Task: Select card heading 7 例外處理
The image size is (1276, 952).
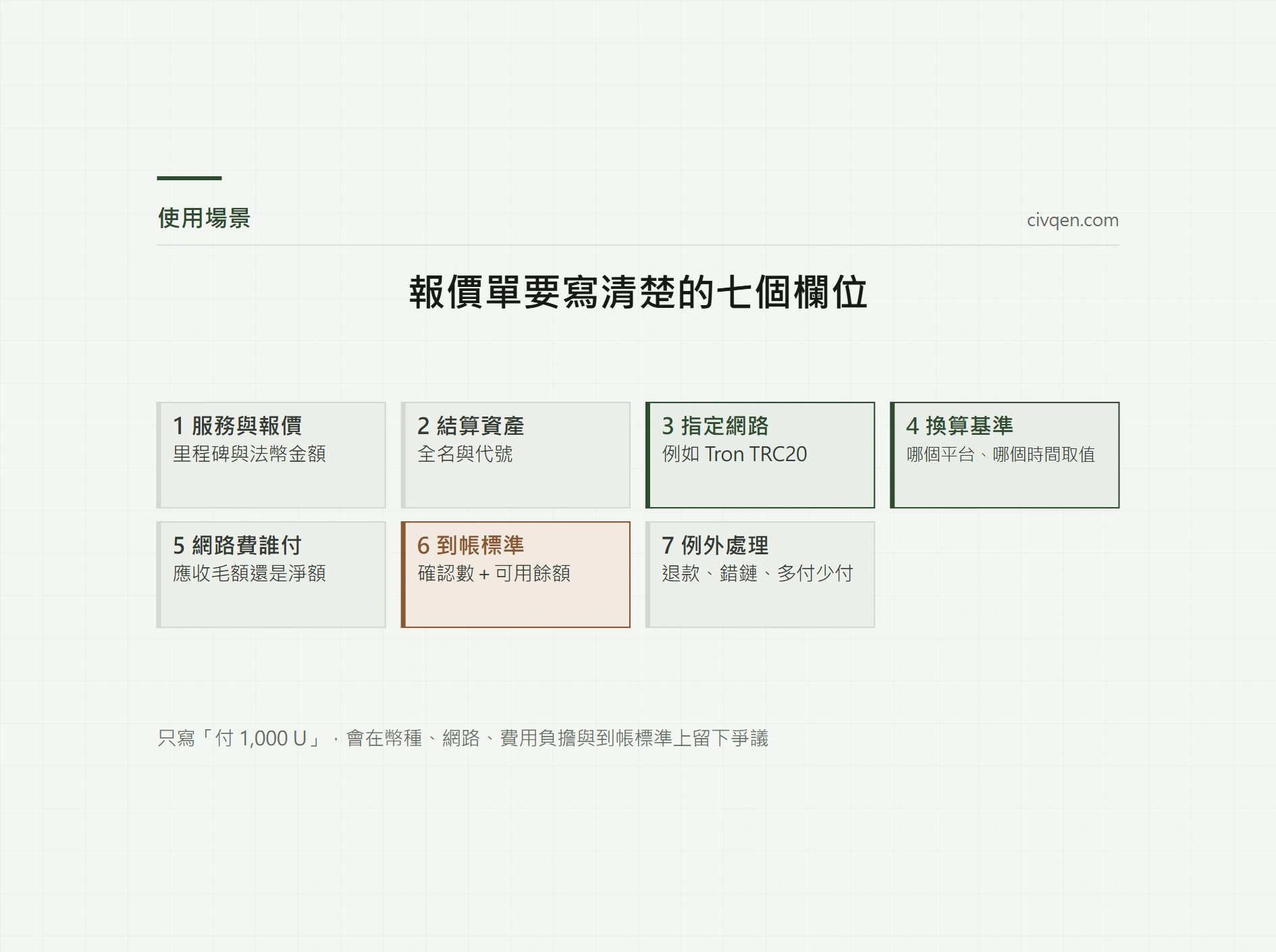Action: [715, 545]
